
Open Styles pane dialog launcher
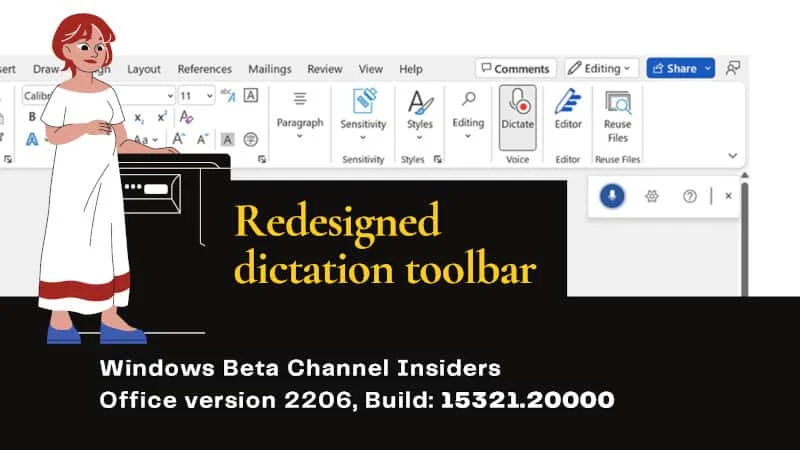tap(437, 159)
